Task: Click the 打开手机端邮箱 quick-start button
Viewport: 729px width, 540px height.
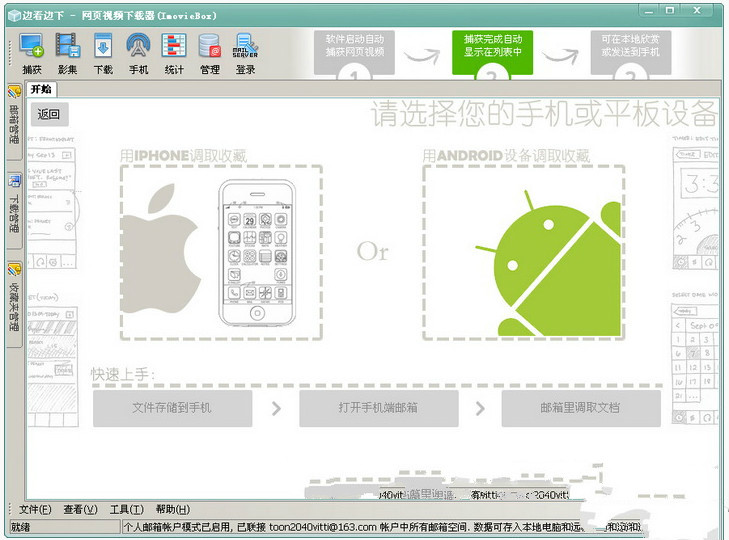Action: 378,408
